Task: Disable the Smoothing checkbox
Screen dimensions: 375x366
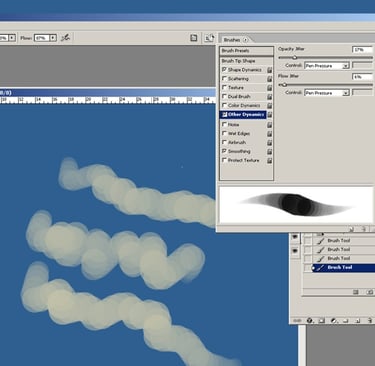Action: point(224,151)
